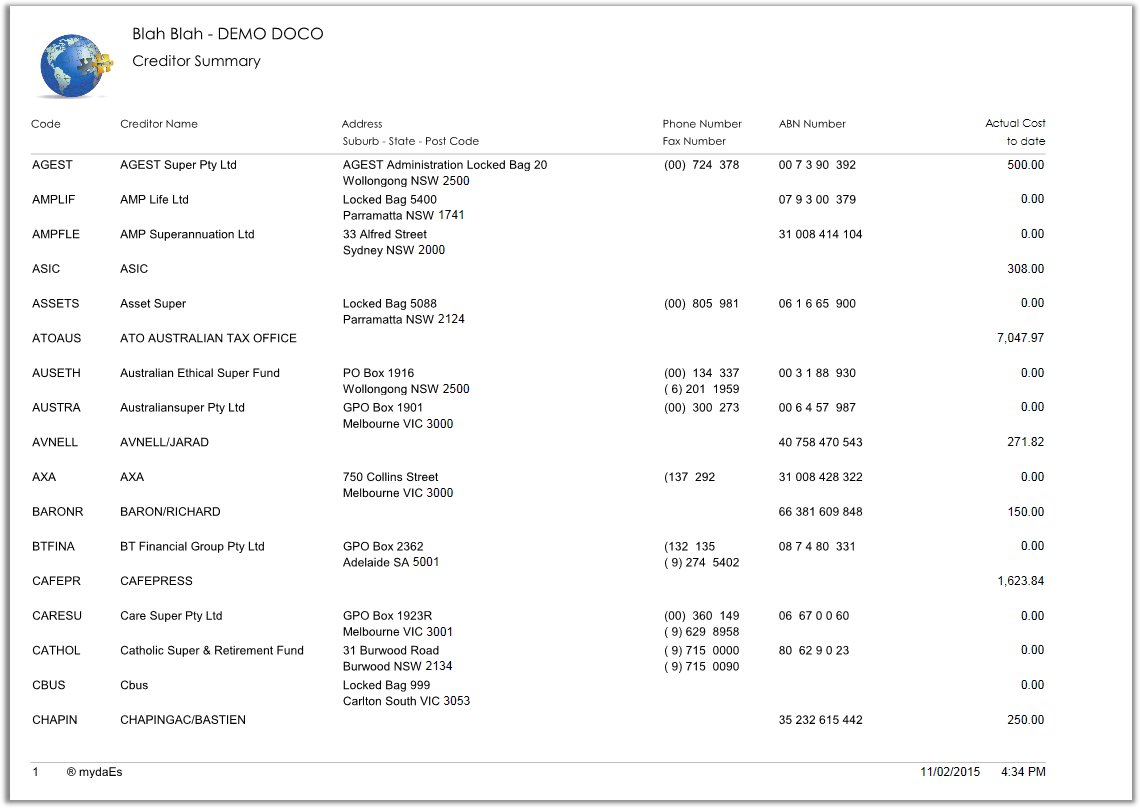Click creditor name 'AMP Life Ltd'
This screenshot has width=1140, height=808.
[x=154, y=199]
